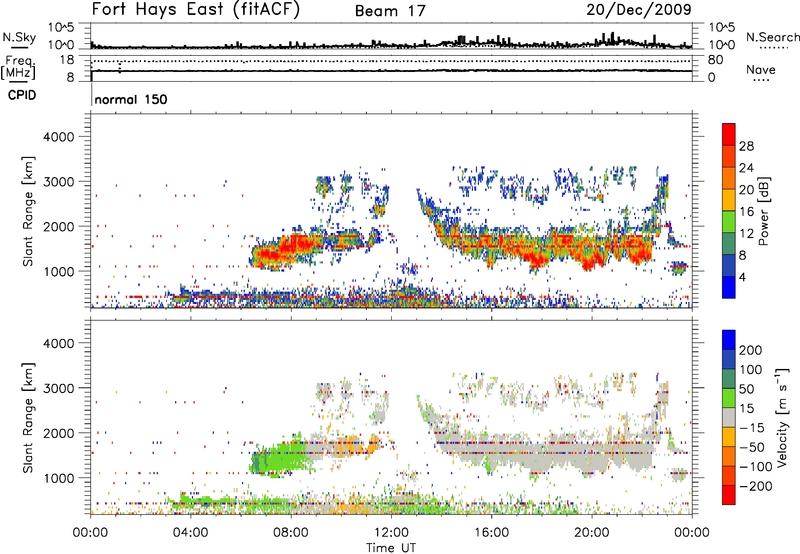Click the "Time UT" axis title
The width and height of the screenshot is (800, 554).
coord(391,547)
